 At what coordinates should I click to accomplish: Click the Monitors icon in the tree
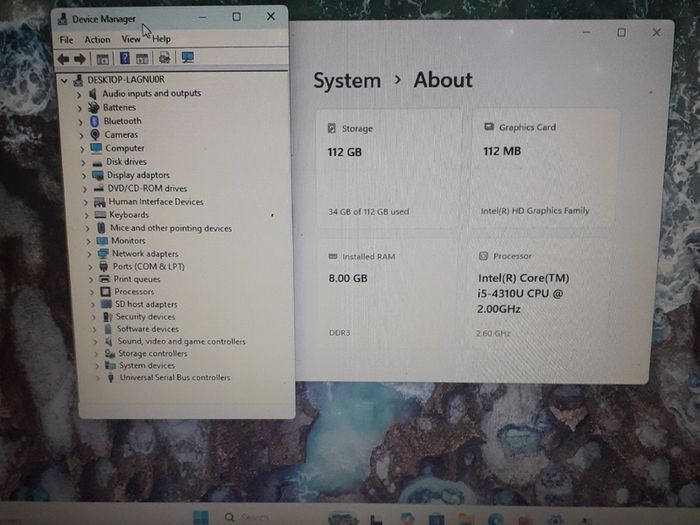tap(102, 241)
